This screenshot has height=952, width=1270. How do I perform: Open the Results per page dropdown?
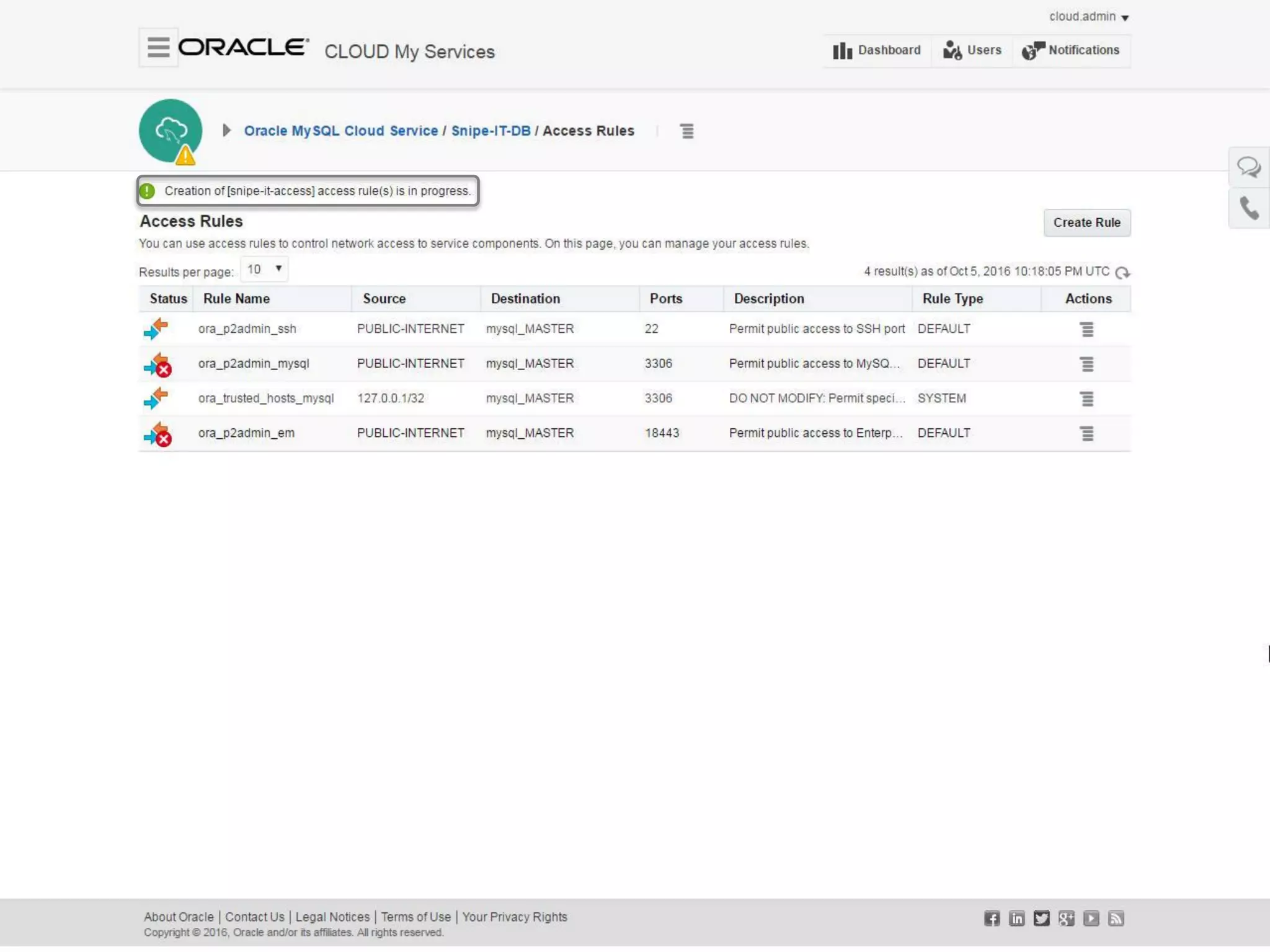click(x=265, y=269)
